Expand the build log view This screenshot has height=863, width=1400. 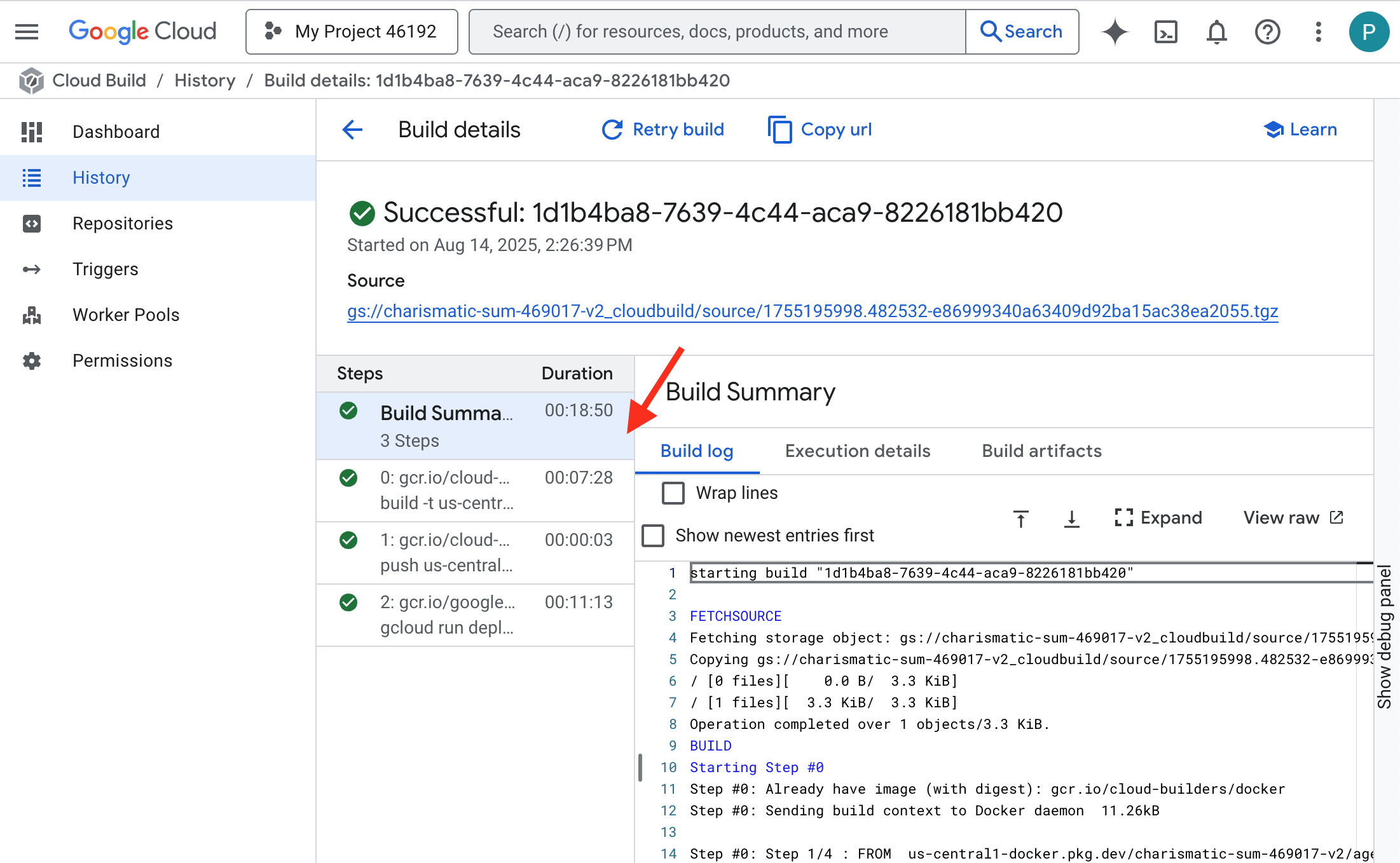(x=1158, y=517)
